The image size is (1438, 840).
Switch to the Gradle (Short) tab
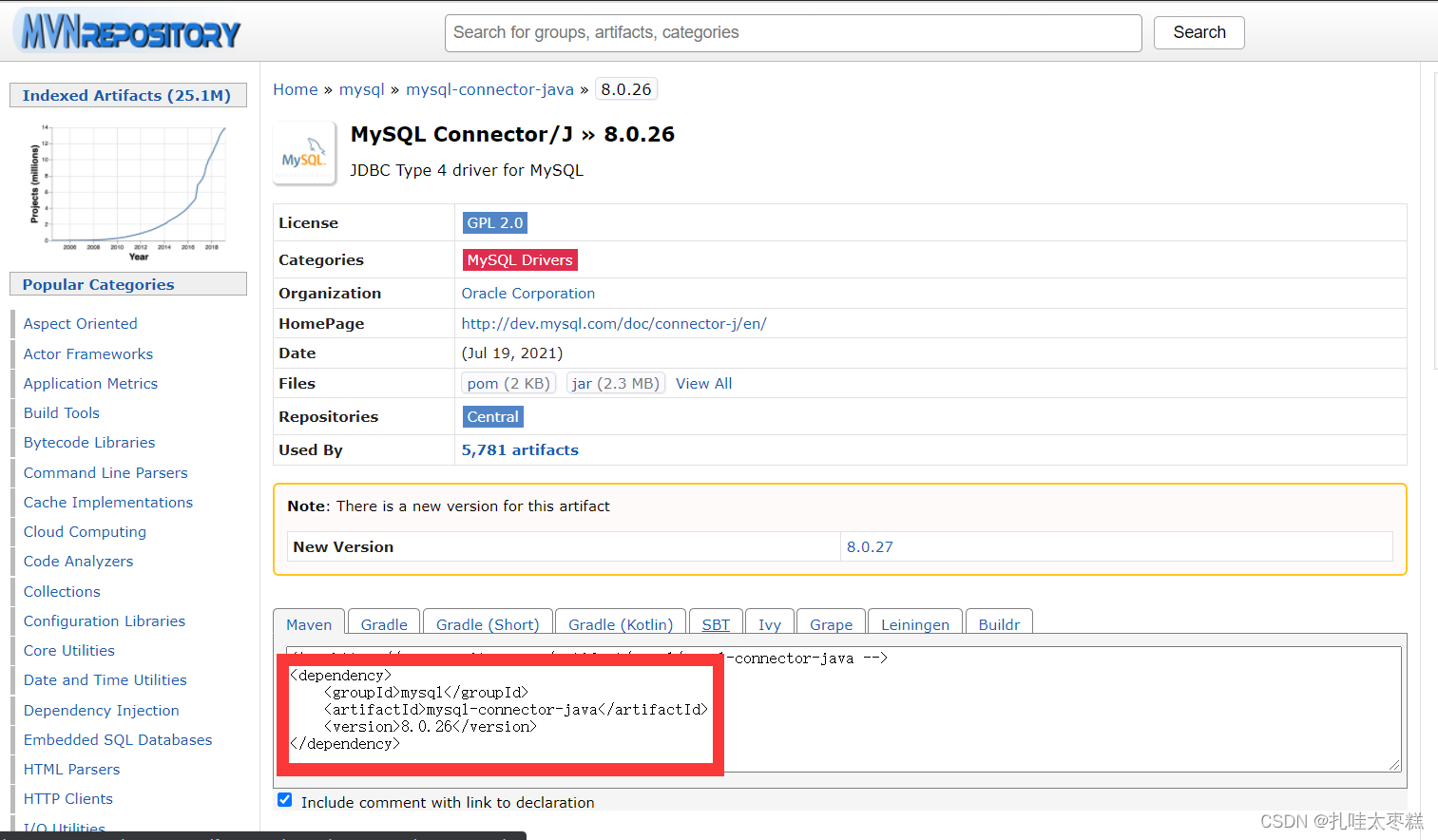point(488,624)
